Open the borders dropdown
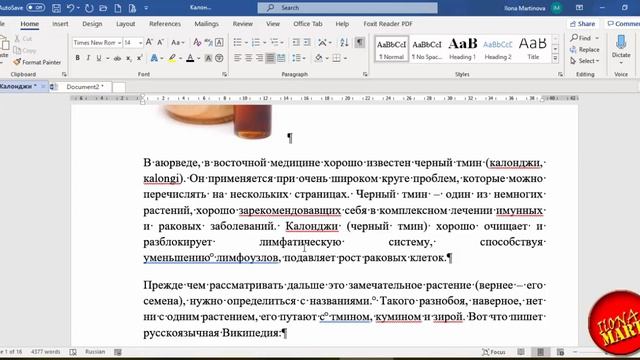 point(345,58)
